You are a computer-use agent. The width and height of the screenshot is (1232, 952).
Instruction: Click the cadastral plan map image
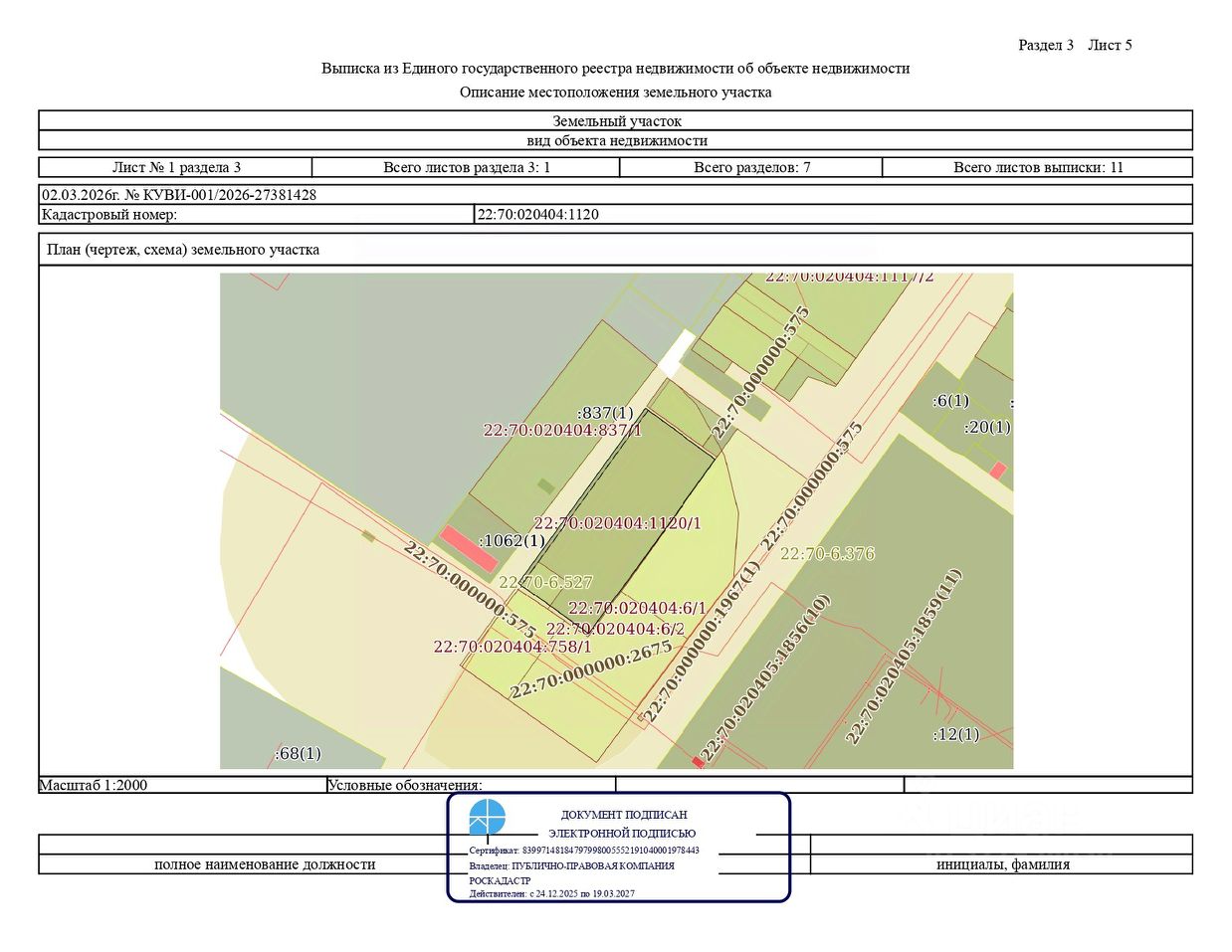(616, 520)
